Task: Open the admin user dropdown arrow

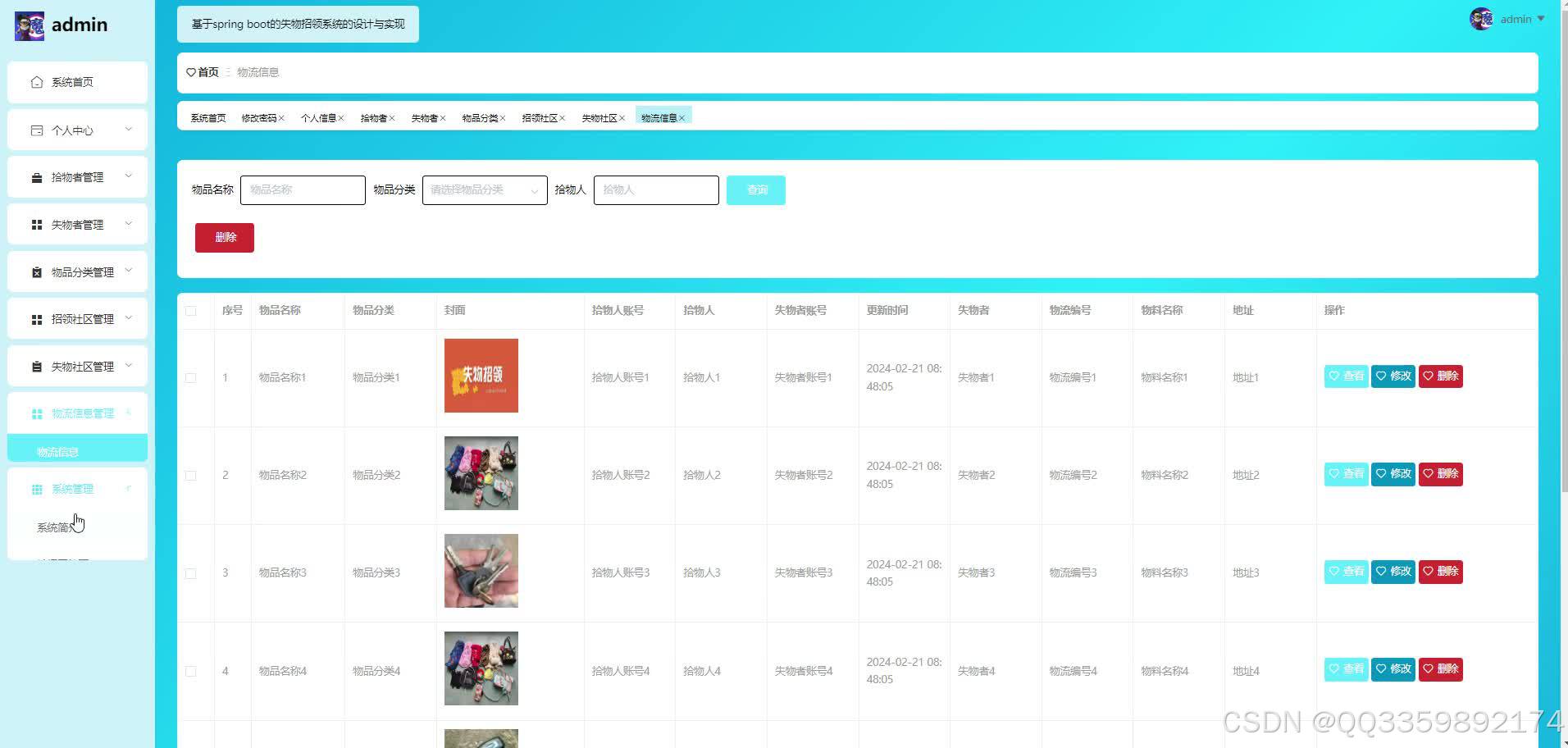Action: point(1541,19)
